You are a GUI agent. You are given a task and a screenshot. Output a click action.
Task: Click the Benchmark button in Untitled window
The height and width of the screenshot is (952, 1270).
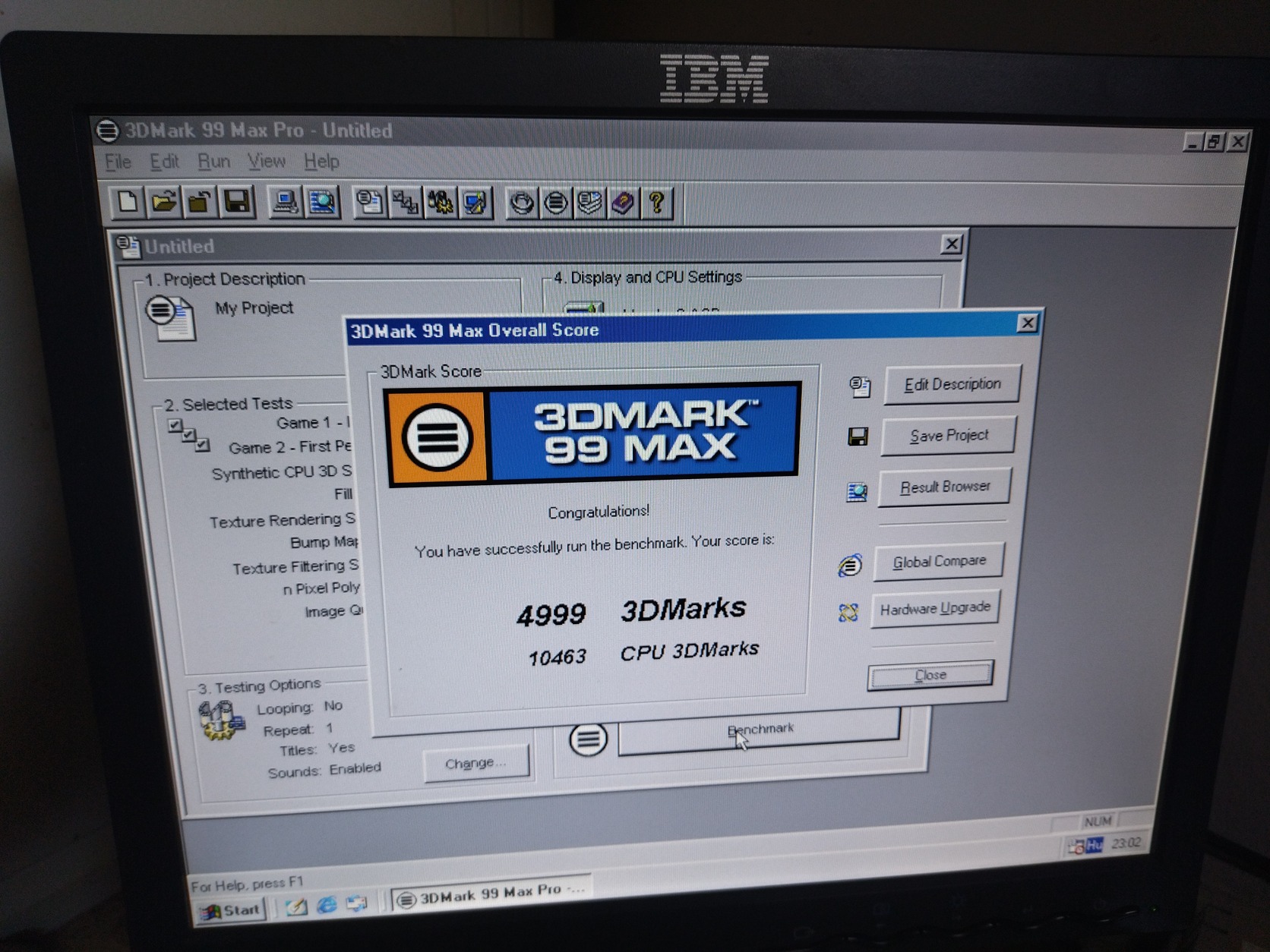click(760, 730)
